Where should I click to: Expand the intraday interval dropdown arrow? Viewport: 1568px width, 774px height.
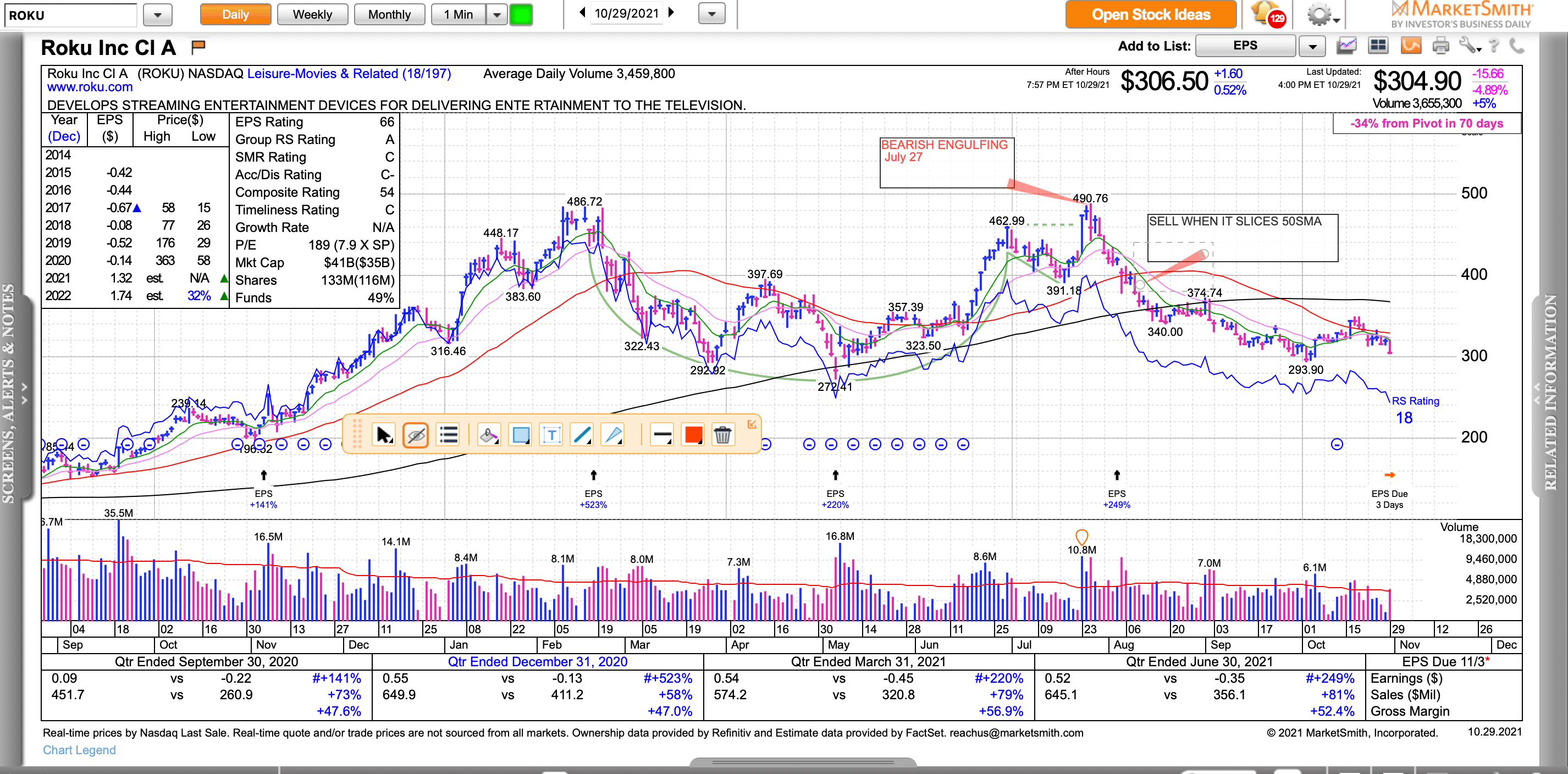point(496,14)
